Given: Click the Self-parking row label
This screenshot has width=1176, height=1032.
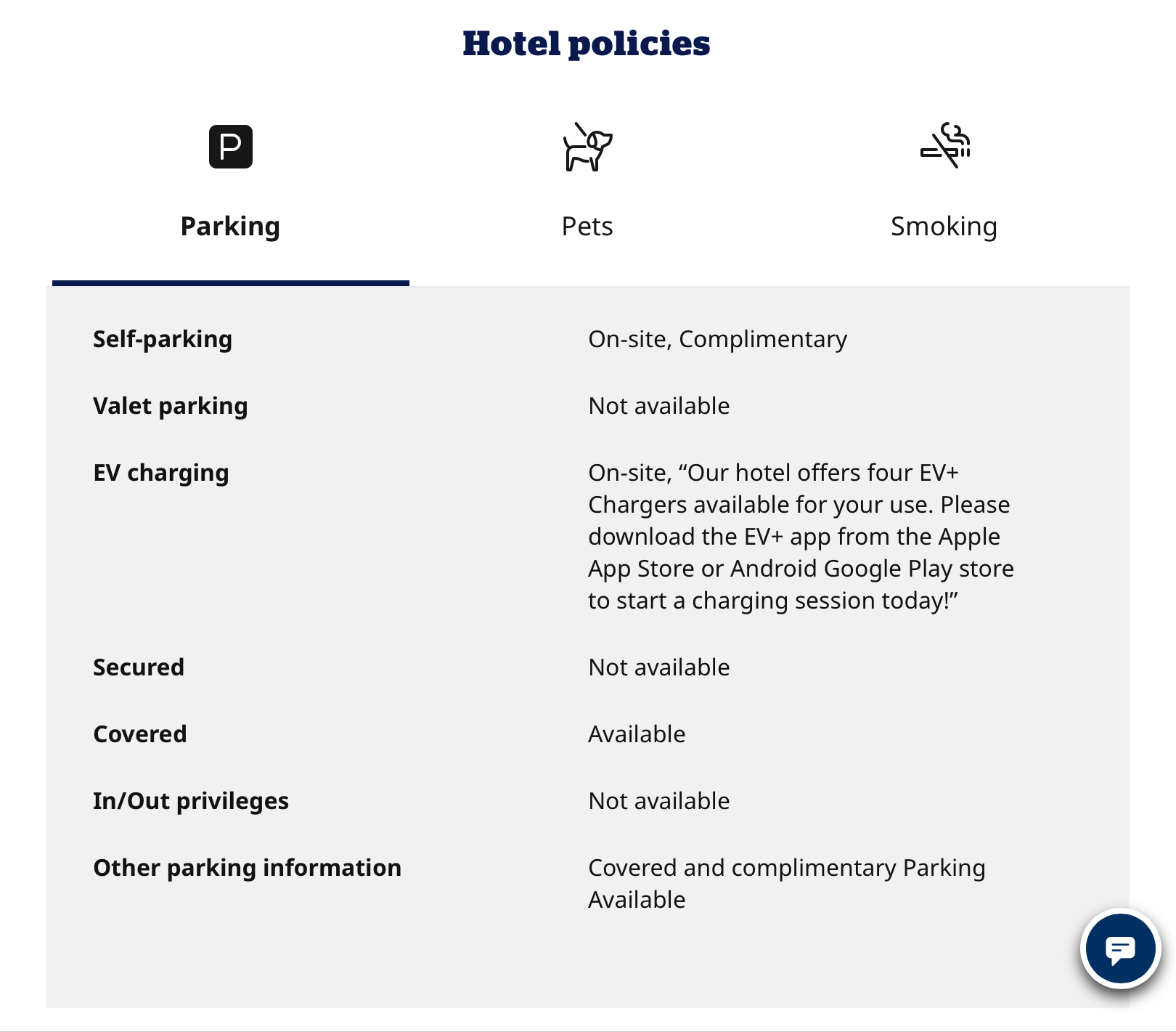Looking at the screenshot, I should pyautogui.click(x=163, y=339).
